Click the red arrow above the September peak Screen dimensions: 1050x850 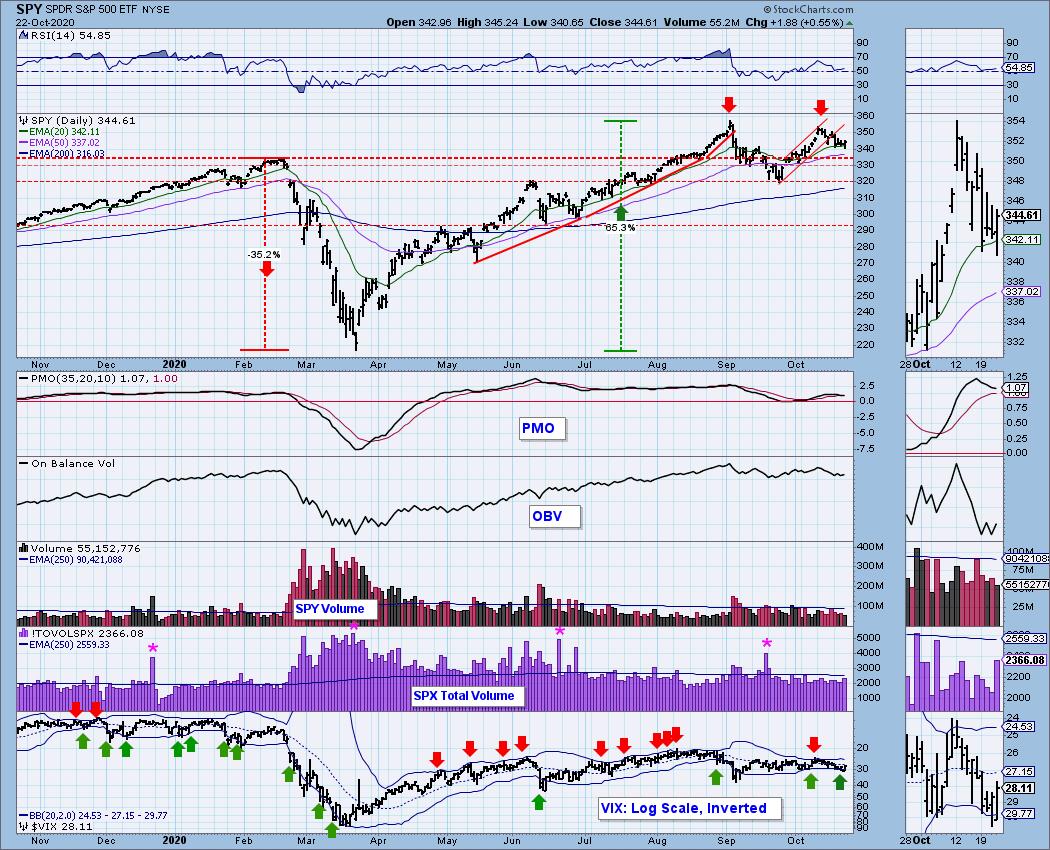pyautogui.click(x=729, y=104)
